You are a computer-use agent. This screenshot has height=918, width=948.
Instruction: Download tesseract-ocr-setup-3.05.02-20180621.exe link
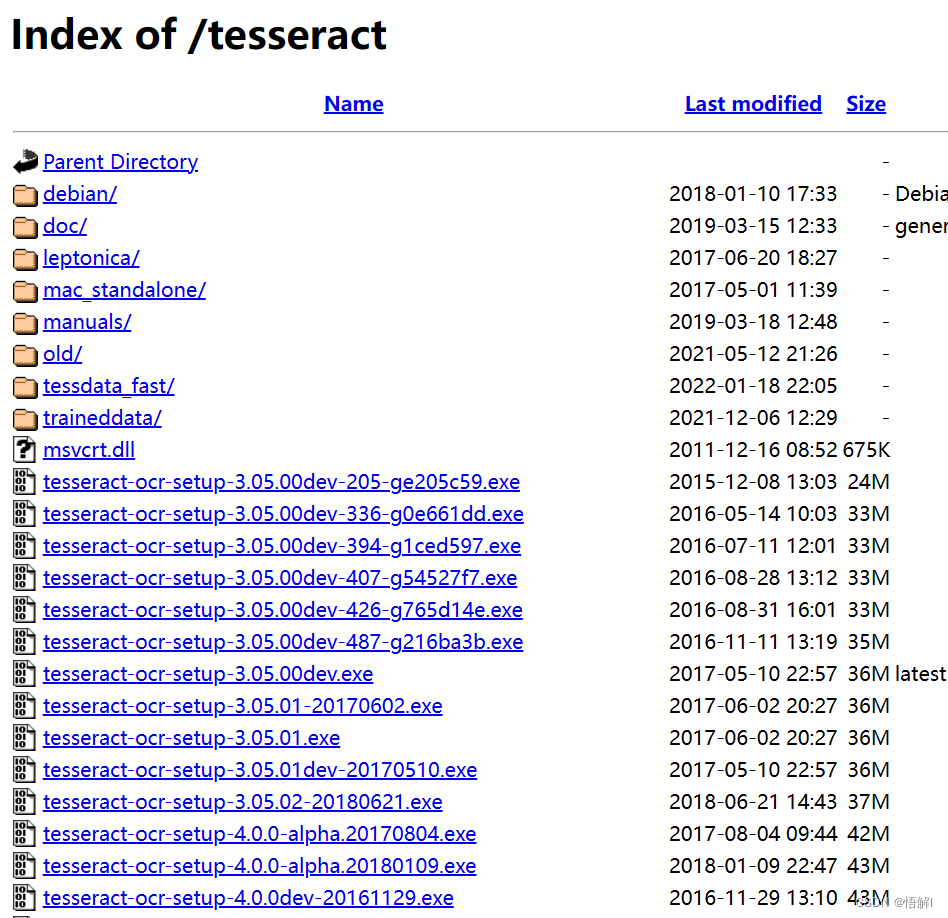[243, 803]
